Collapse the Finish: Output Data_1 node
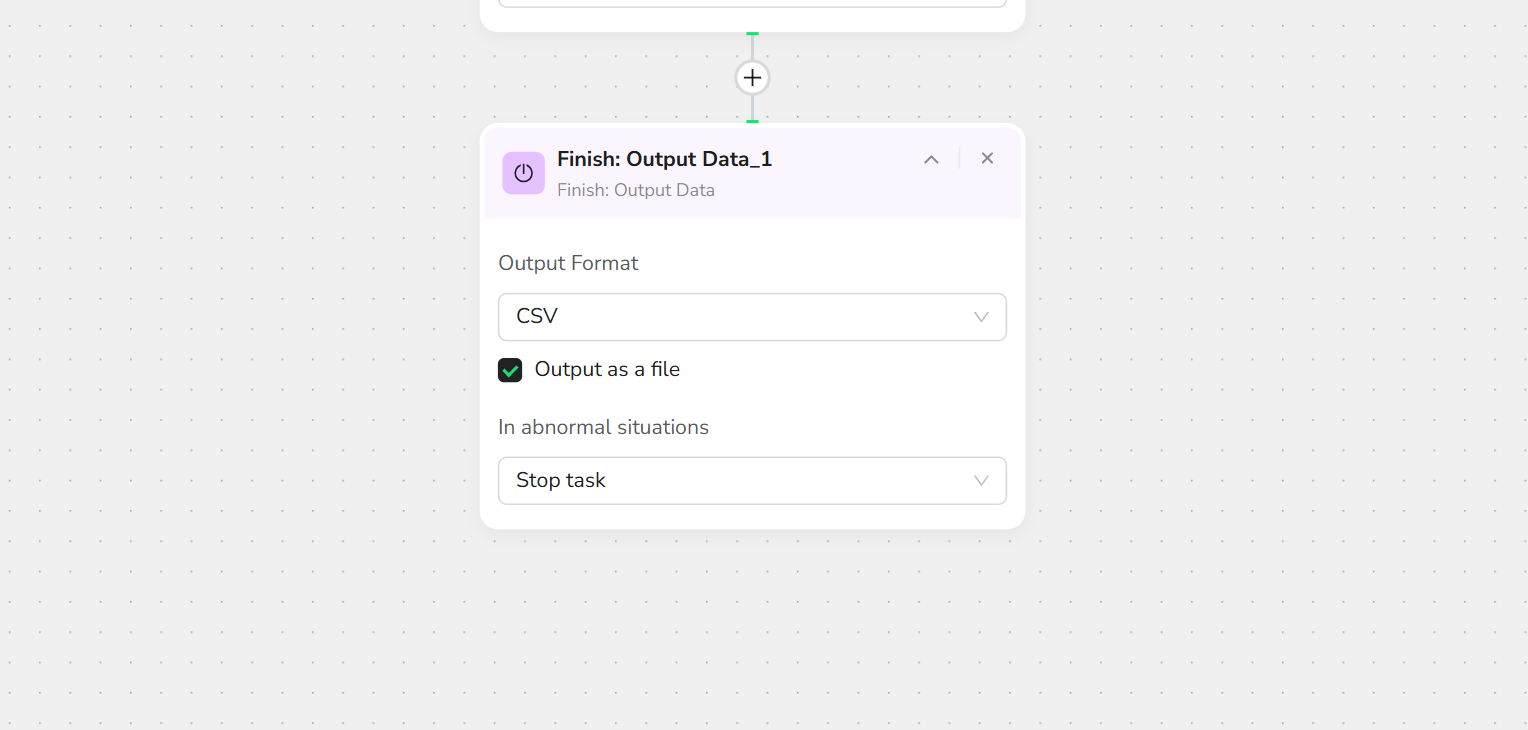Screen dimensions: 1528x730 point(931,159)
